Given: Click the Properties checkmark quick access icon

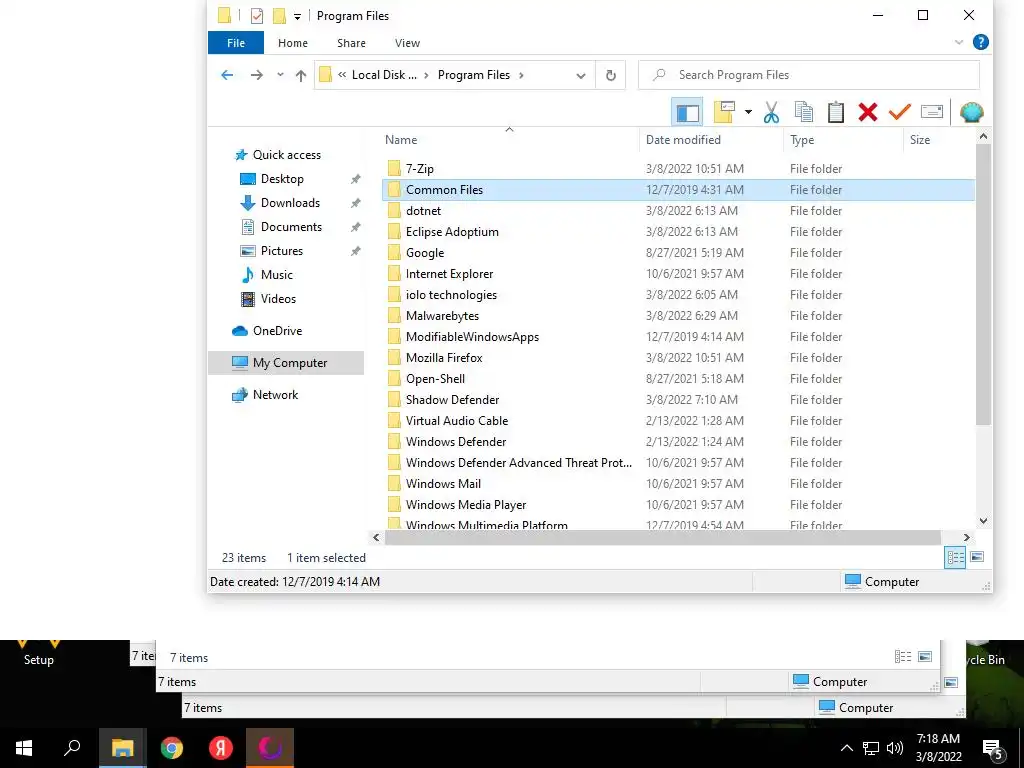Looking at the screenshot, I should [257, 16].
